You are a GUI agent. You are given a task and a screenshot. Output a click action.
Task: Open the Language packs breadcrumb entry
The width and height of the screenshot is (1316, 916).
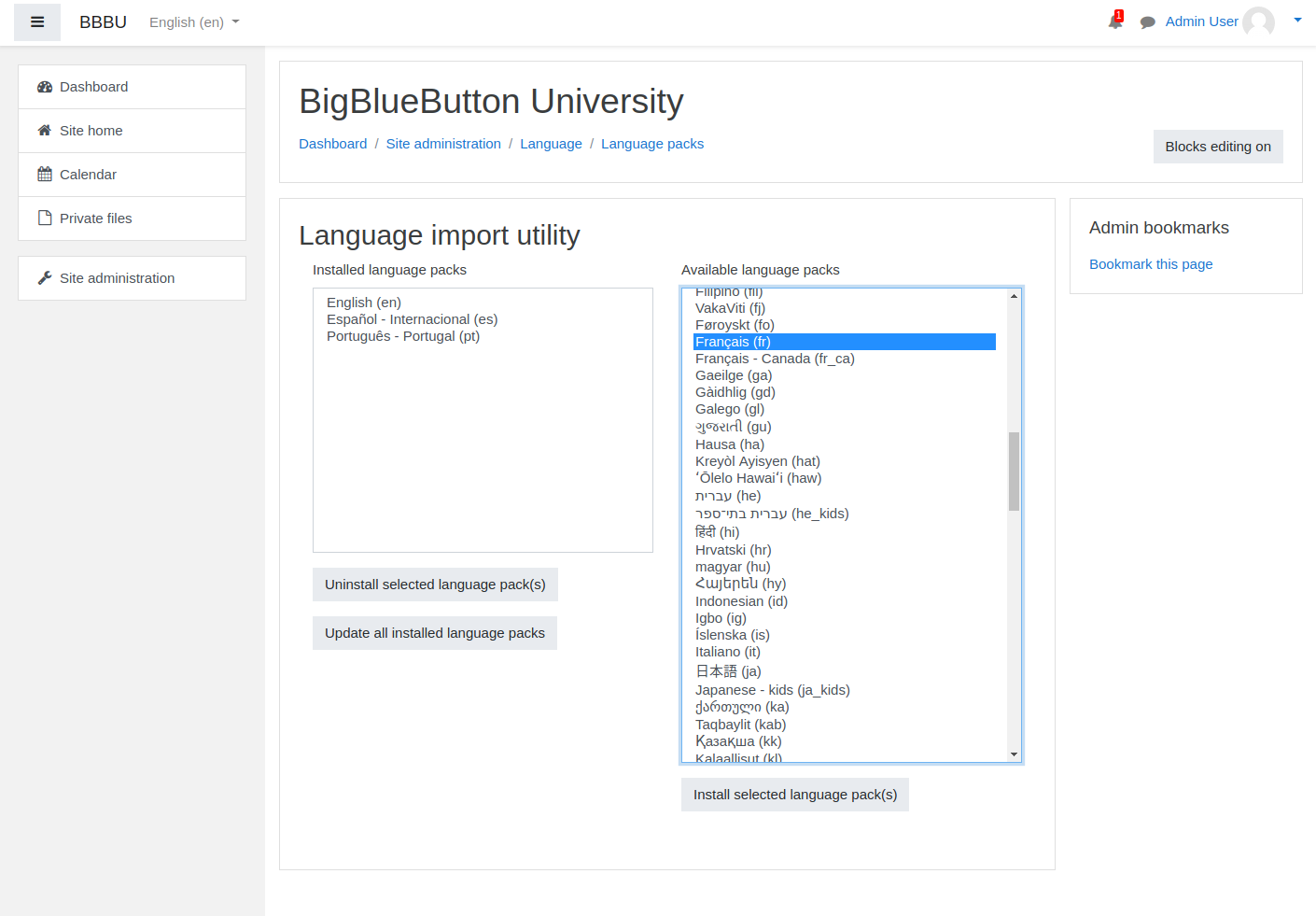[652, 143]
